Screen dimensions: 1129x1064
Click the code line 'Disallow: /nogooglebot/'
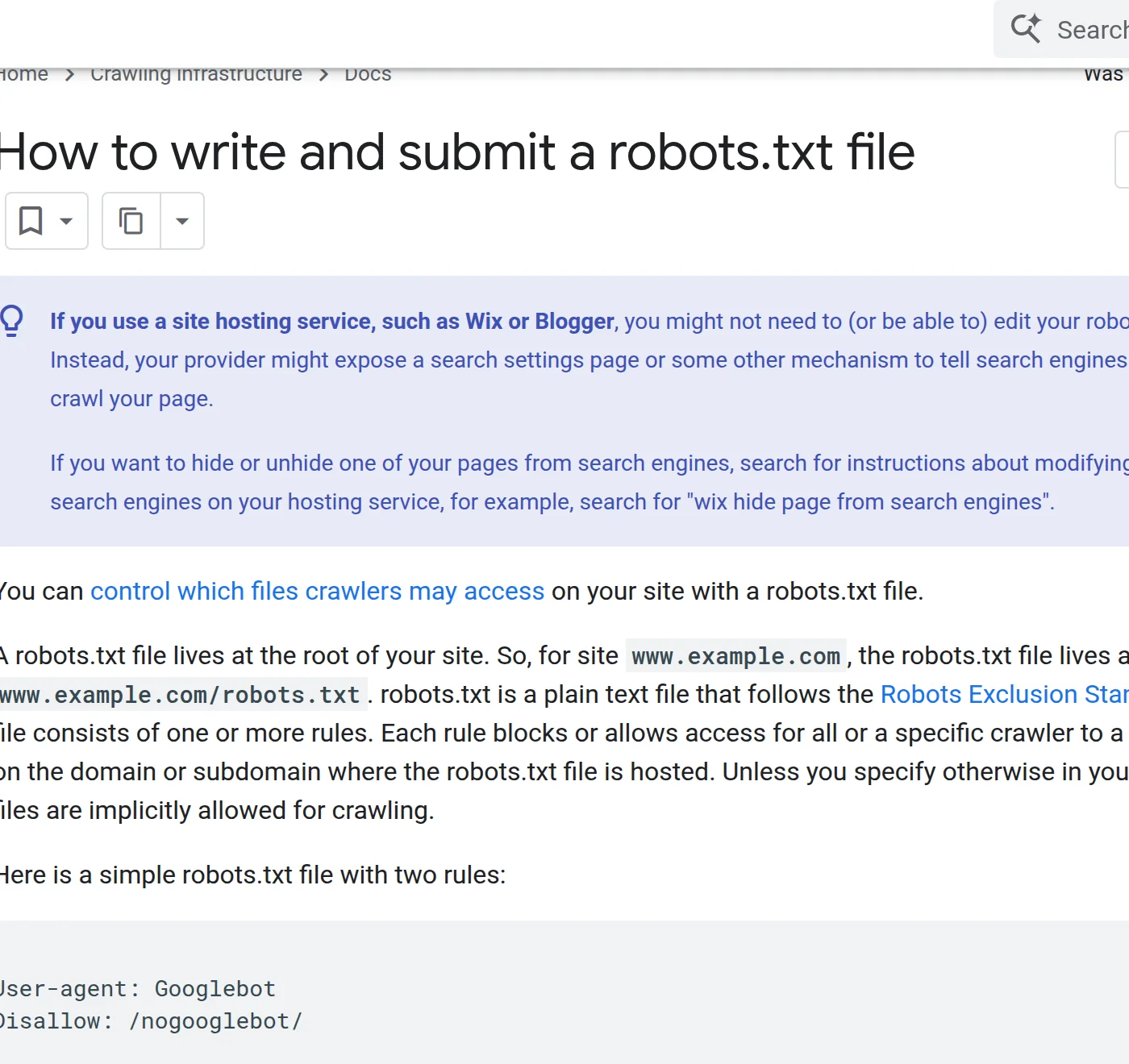tap(151, 1021)
